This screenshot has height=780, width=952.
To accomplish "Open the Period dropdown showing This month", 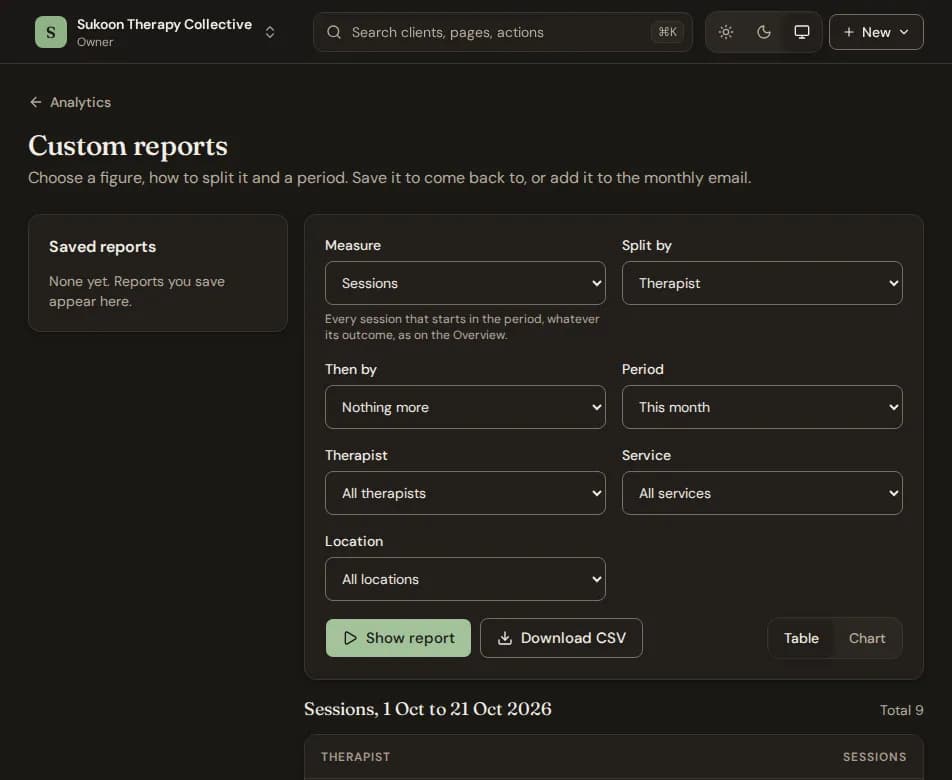I will 762,407.
